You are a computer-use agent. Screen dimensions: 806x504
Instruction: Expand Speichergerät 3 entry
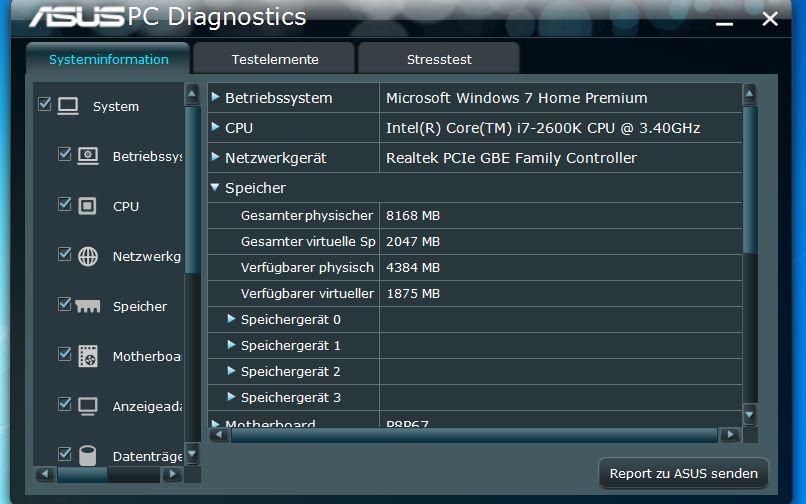231,397
